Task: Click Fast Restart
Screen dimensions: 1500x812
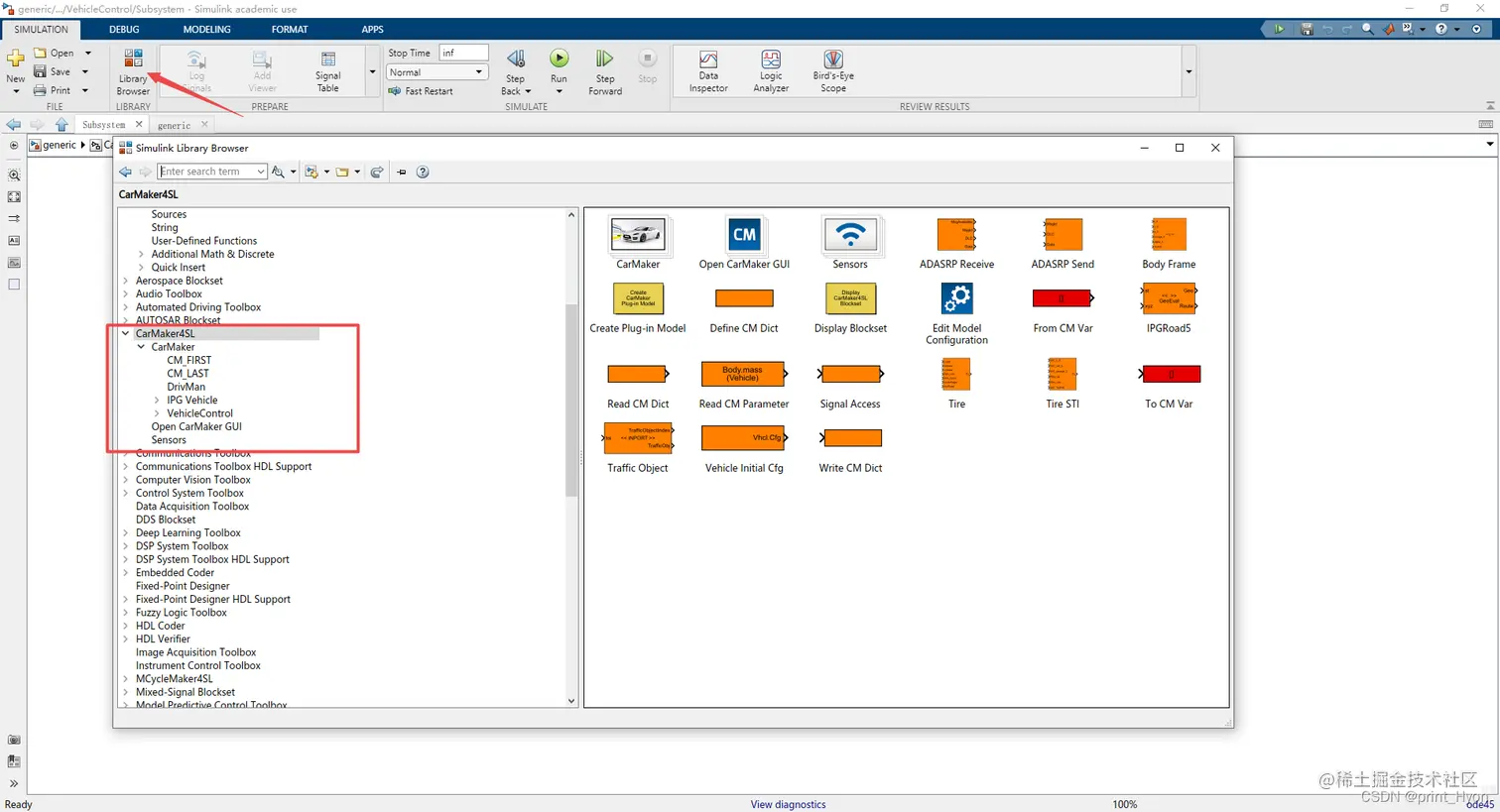Action: click(421, 91)
